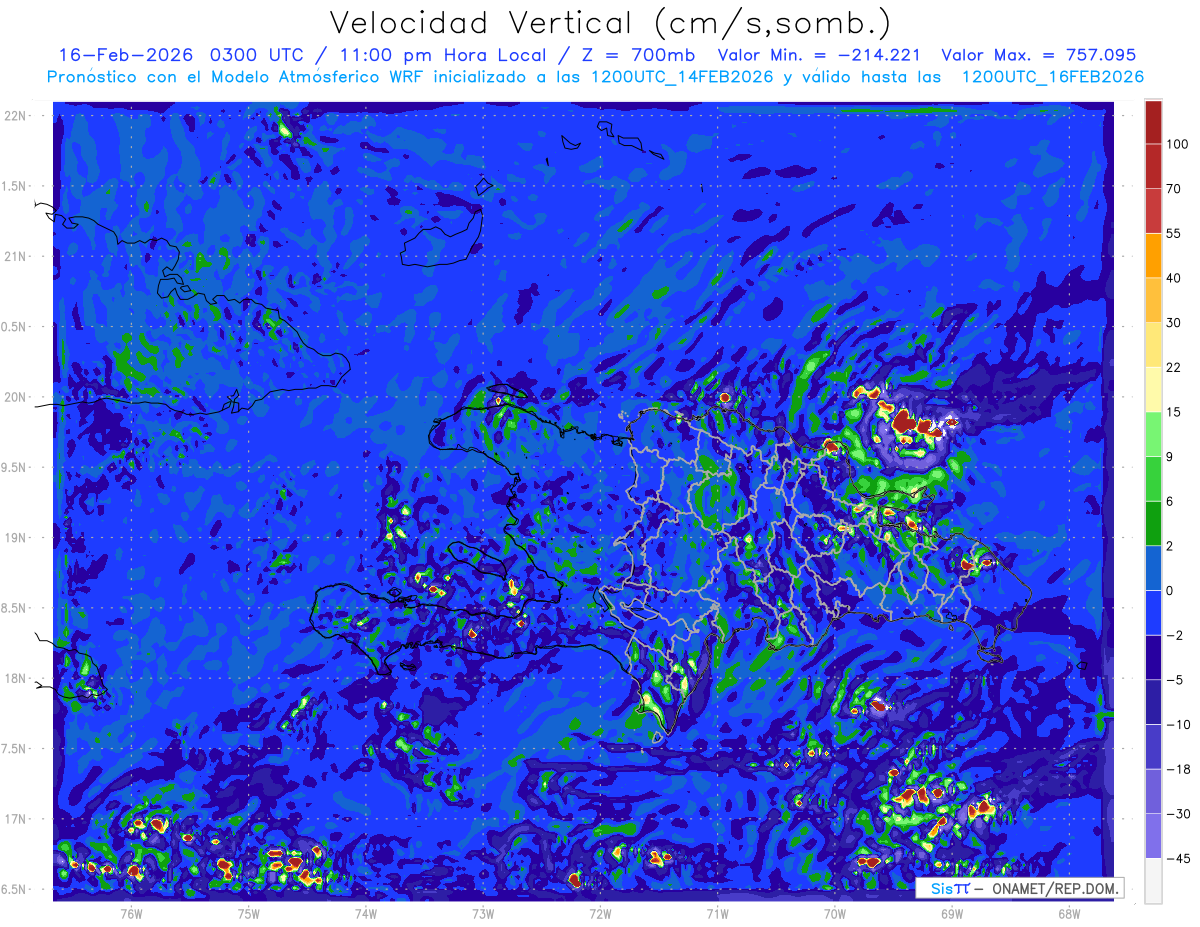Click the date text '16-Feb-2026 0300 UTC'

click(x=184, y=56)
